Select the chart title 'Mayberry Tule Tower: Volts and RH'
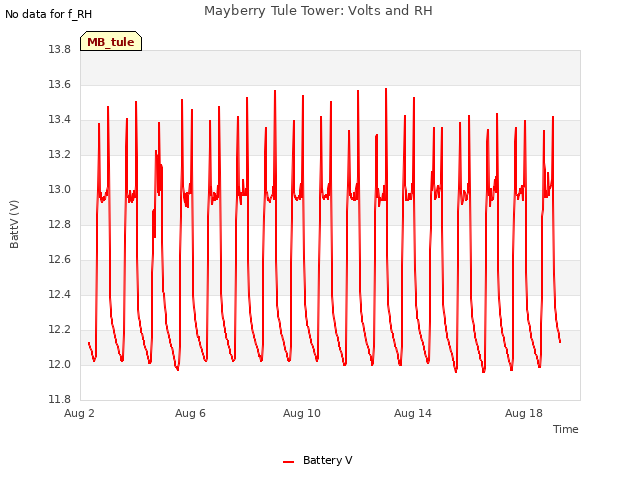Viewport: 640px width, 480px height. click(x=318, y=11)
